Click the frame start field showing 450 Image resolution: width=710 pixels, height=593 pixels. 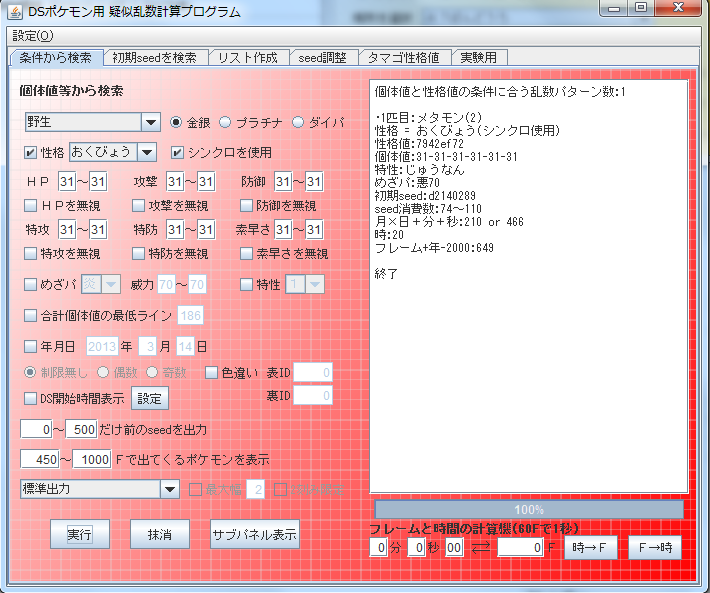[40, 459]
